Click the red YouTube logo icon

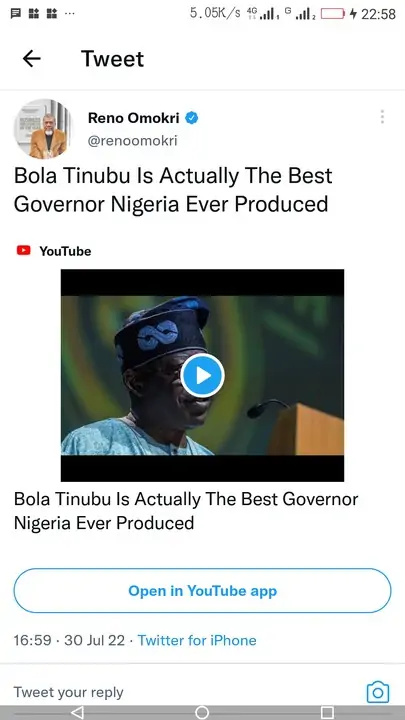(23, 251)
